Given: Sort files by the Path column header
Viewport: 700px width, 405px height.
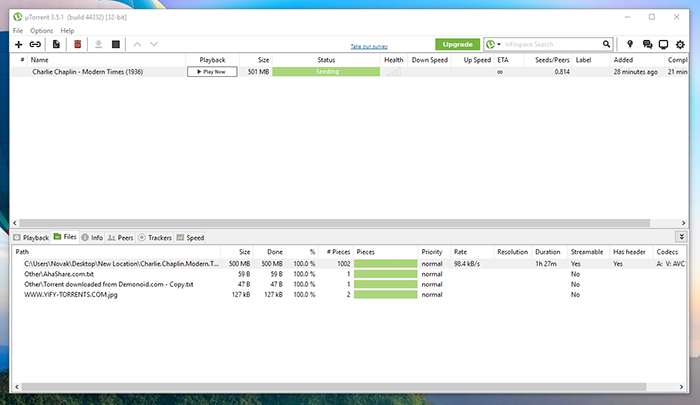Looking at the screenshot, I should (x=117, y=252).
